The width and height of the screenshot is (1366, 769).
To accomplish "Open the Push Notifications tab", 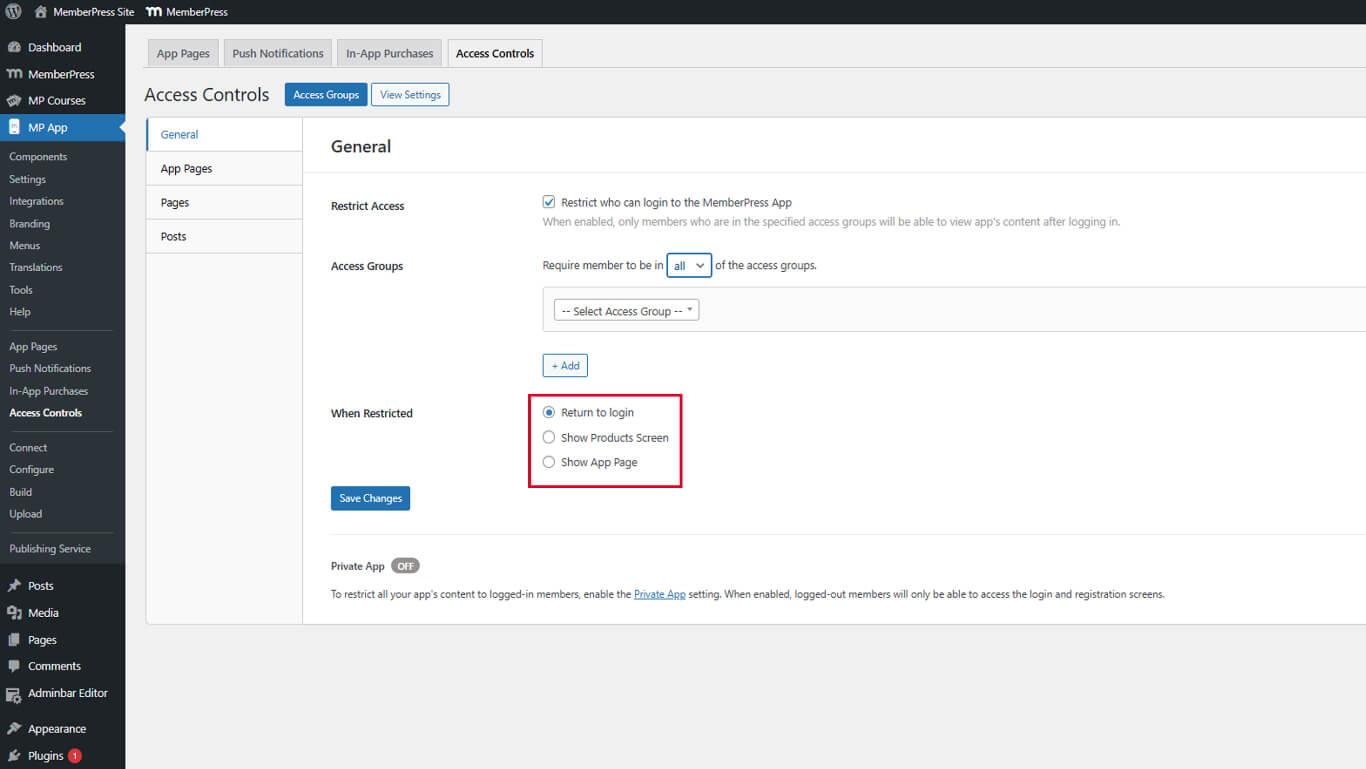I will pyautogui.click(x=278, y=54).
